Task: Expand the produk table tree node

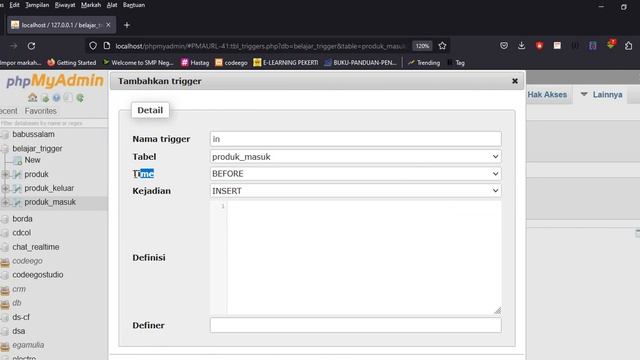Action: (5, 175)
